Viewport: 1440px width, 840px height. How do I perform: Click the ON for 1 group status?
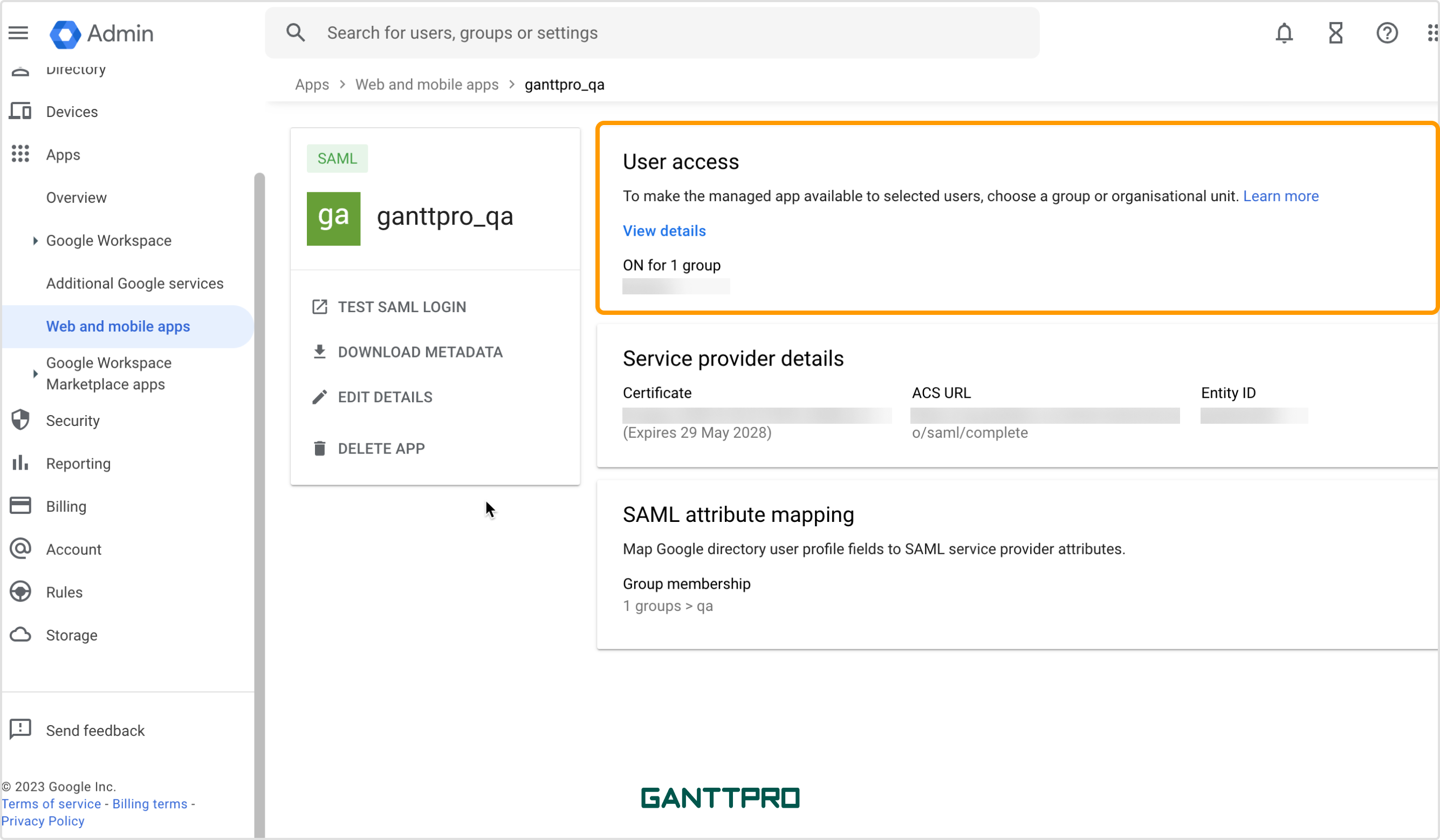[x=671, y=265]
